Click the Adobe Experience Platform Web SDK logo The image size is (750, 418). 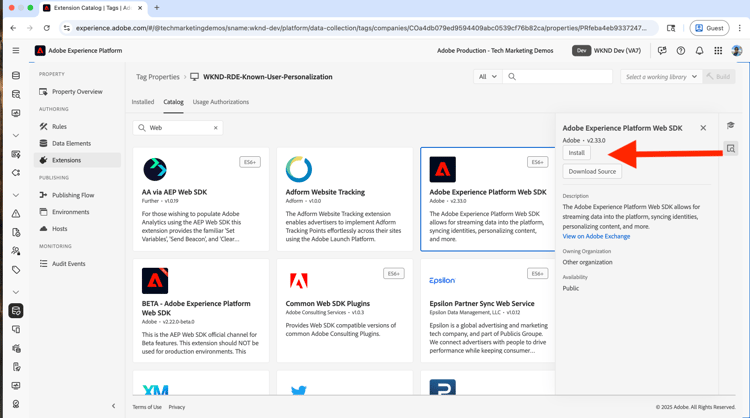[x=442, y=169]
